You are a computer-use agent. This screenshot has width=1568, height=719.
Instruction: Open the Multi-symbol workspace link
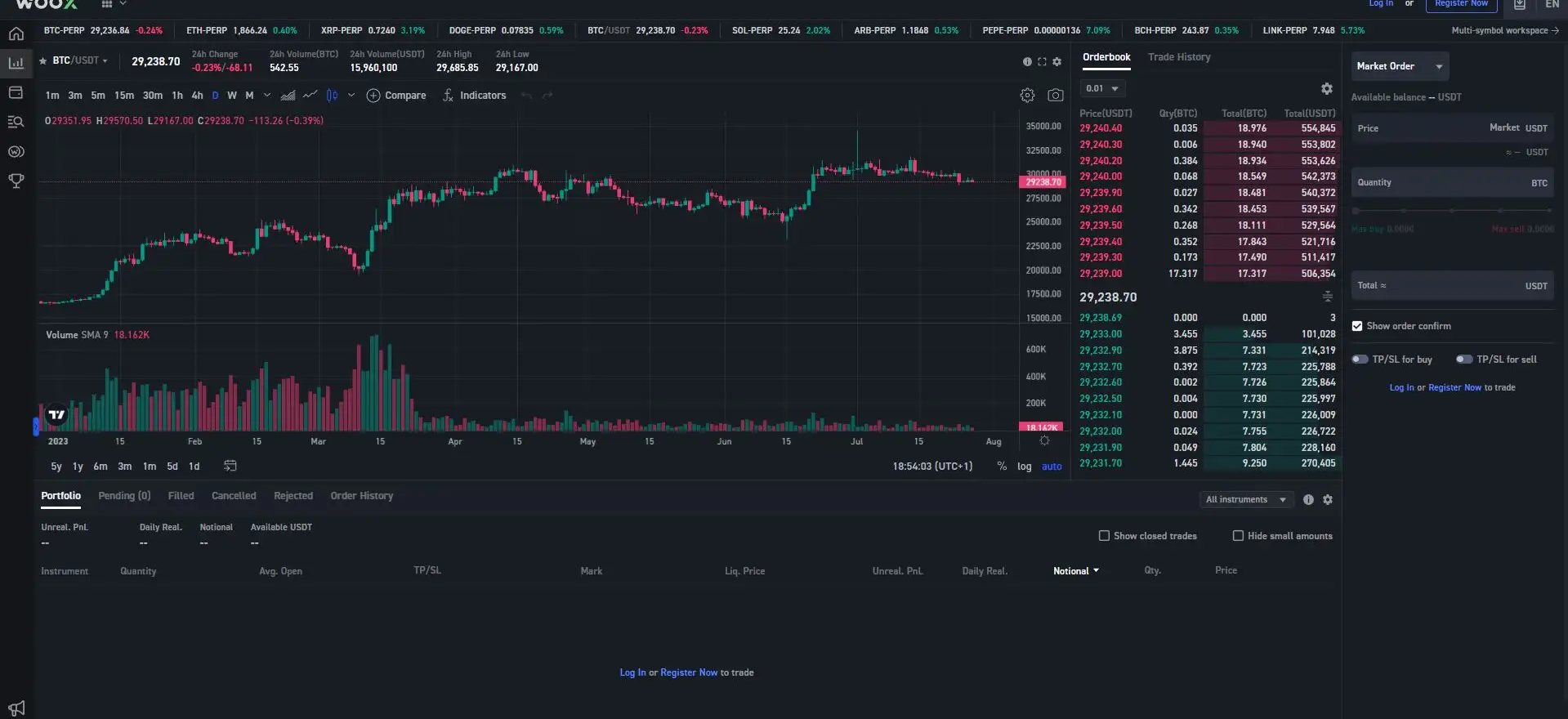pos(1504,30)
